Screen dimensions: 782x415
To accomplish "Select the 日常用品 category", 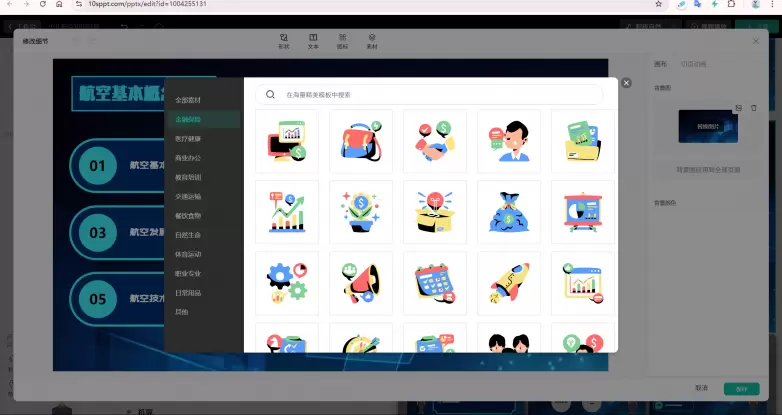I will [x=188, y=292].
